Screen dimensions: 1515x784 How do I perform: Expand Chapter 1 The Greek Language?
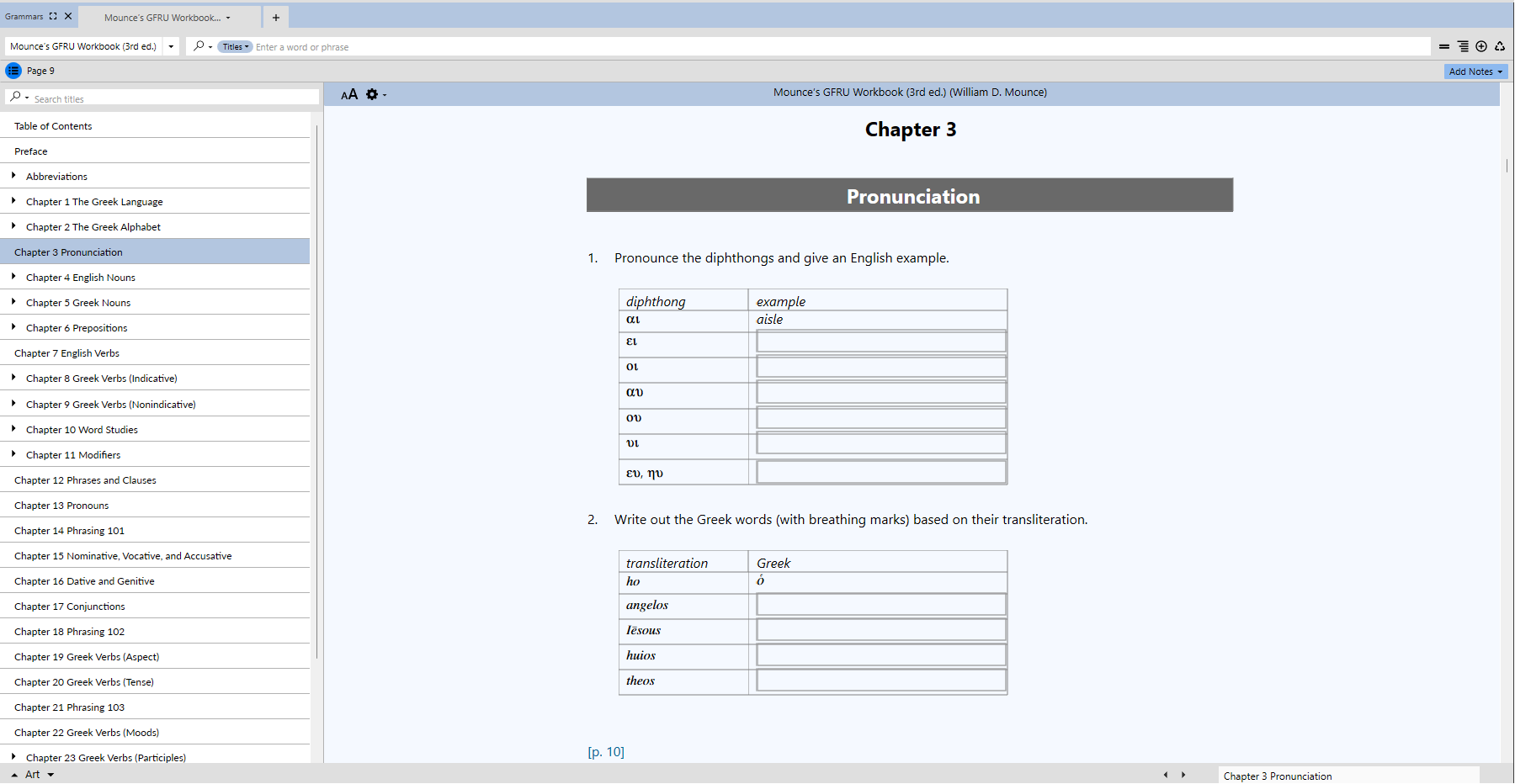[13, 201]
